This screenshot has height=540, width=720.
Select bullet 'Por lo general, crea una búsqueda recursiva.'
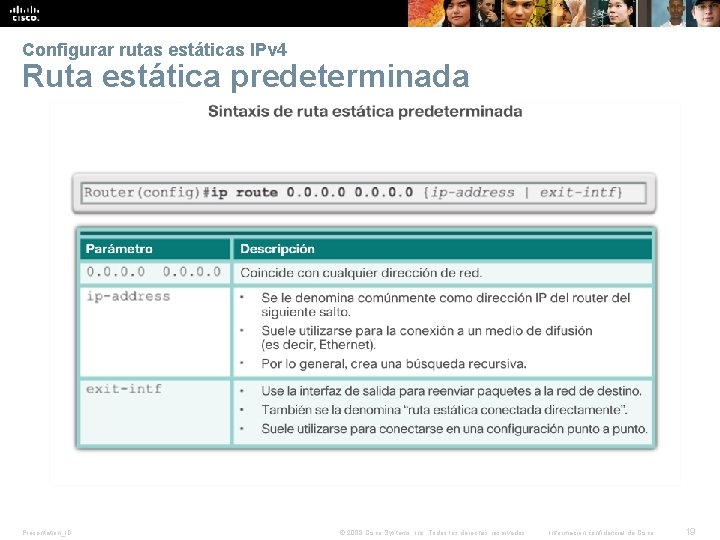pyautogui.click(x=394, y=364)
